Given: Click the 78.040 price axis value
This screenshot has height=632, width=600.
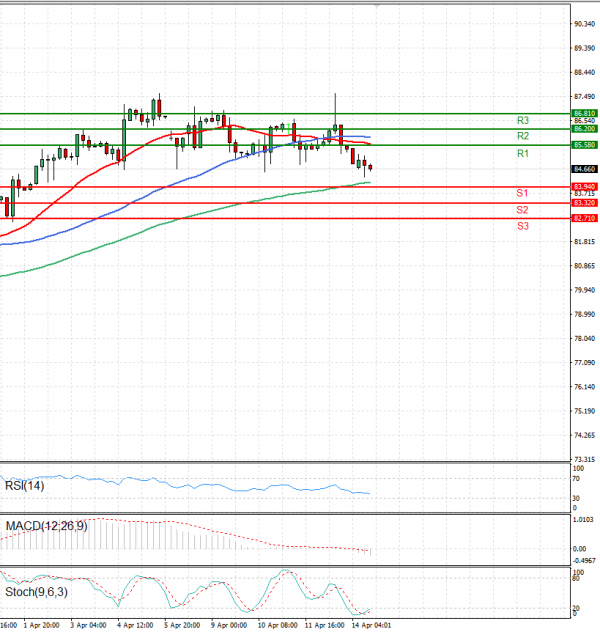Looking at the screenshot, I should coord(584,339).
